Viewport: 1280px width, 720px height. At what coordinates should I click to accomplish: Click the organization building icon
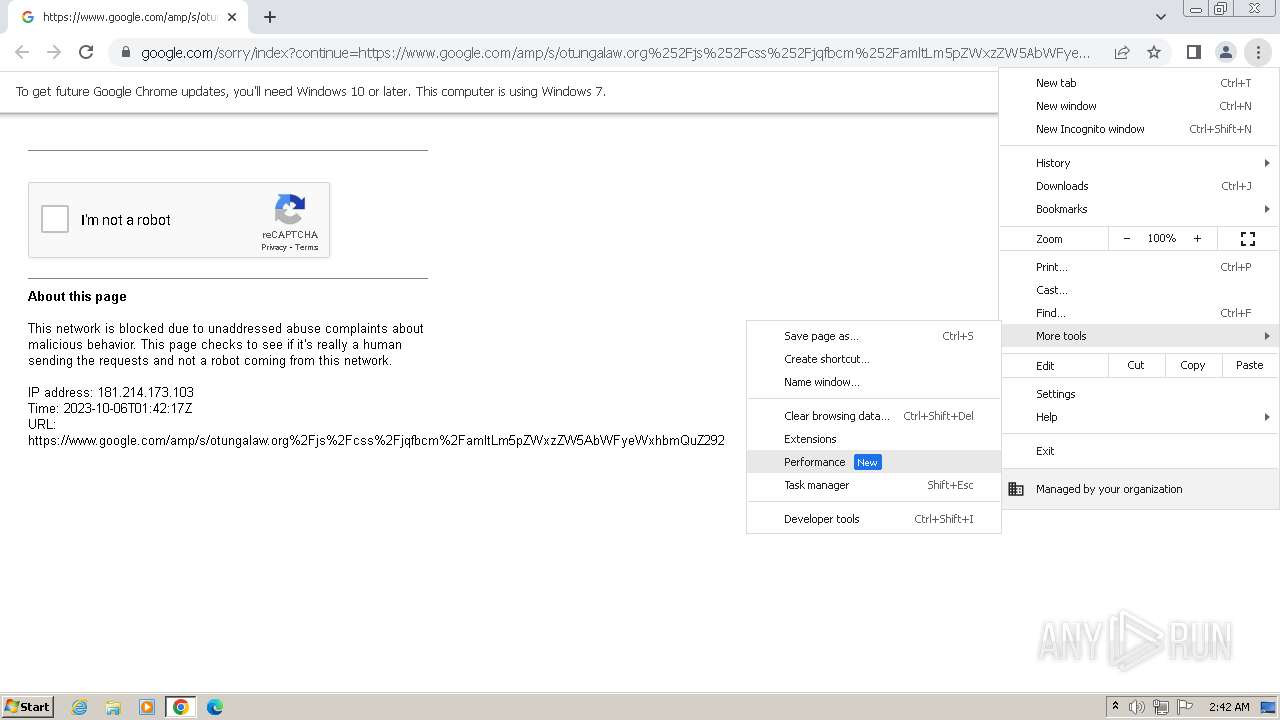pos(1016,489)
